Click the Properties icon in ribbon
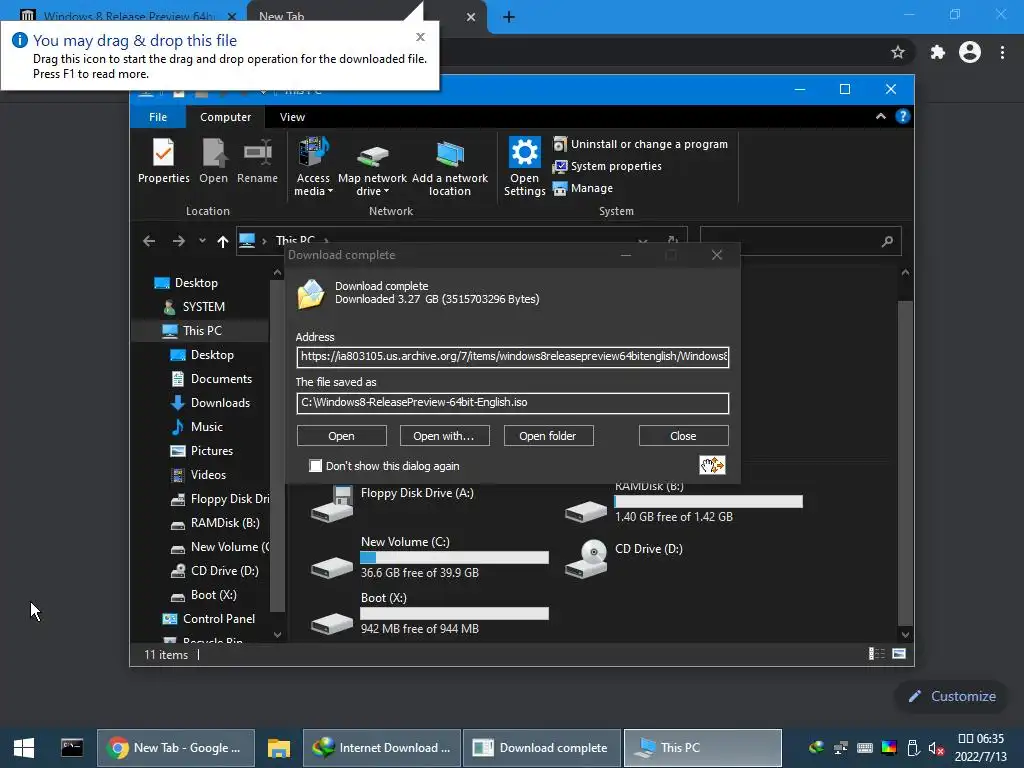1024x768 pixels. 163,161
